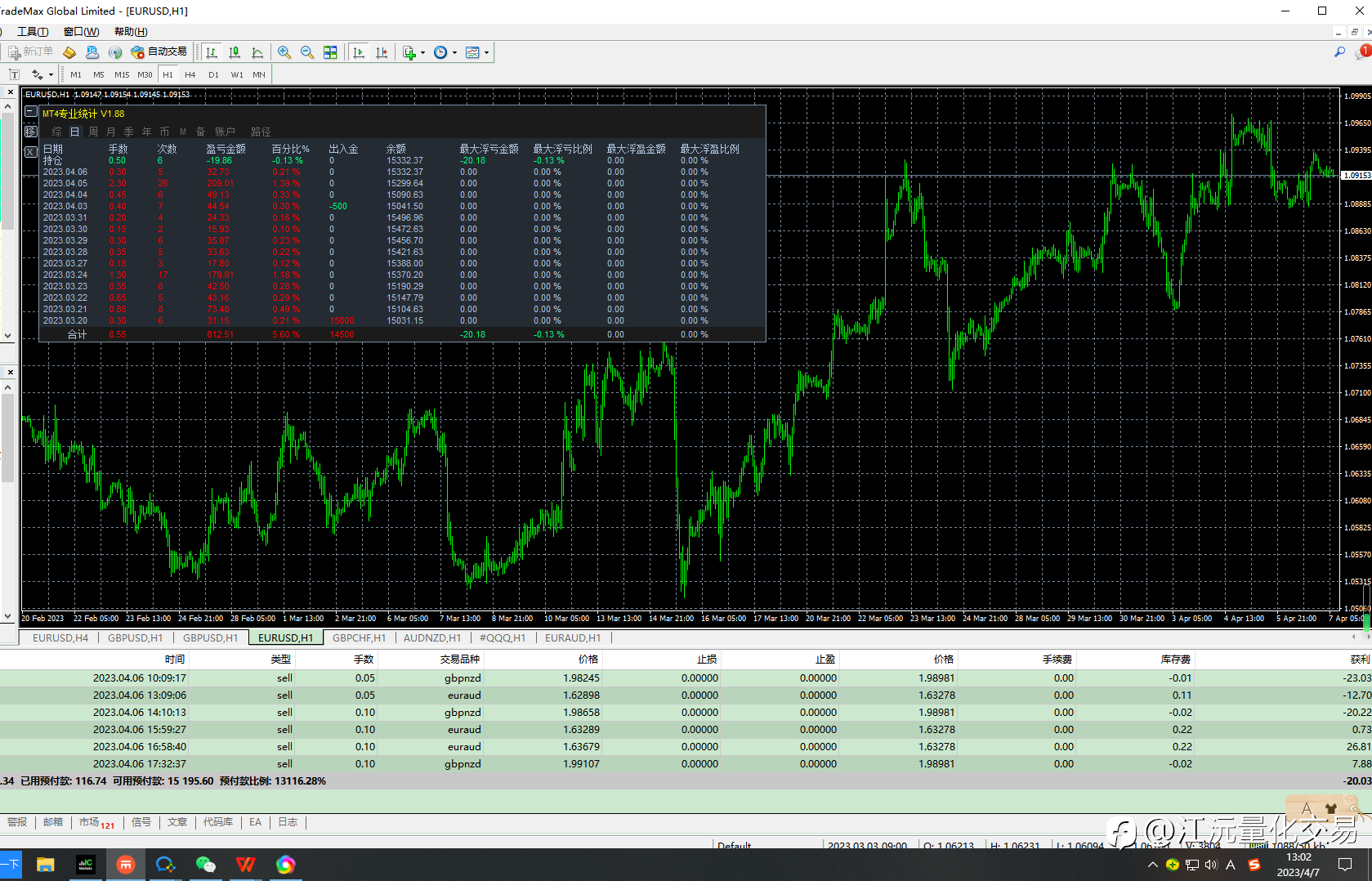The height and width of the screenshot is (881, 1372).
Task: Select the text label drawing tool
Action: tap(14, 74)
